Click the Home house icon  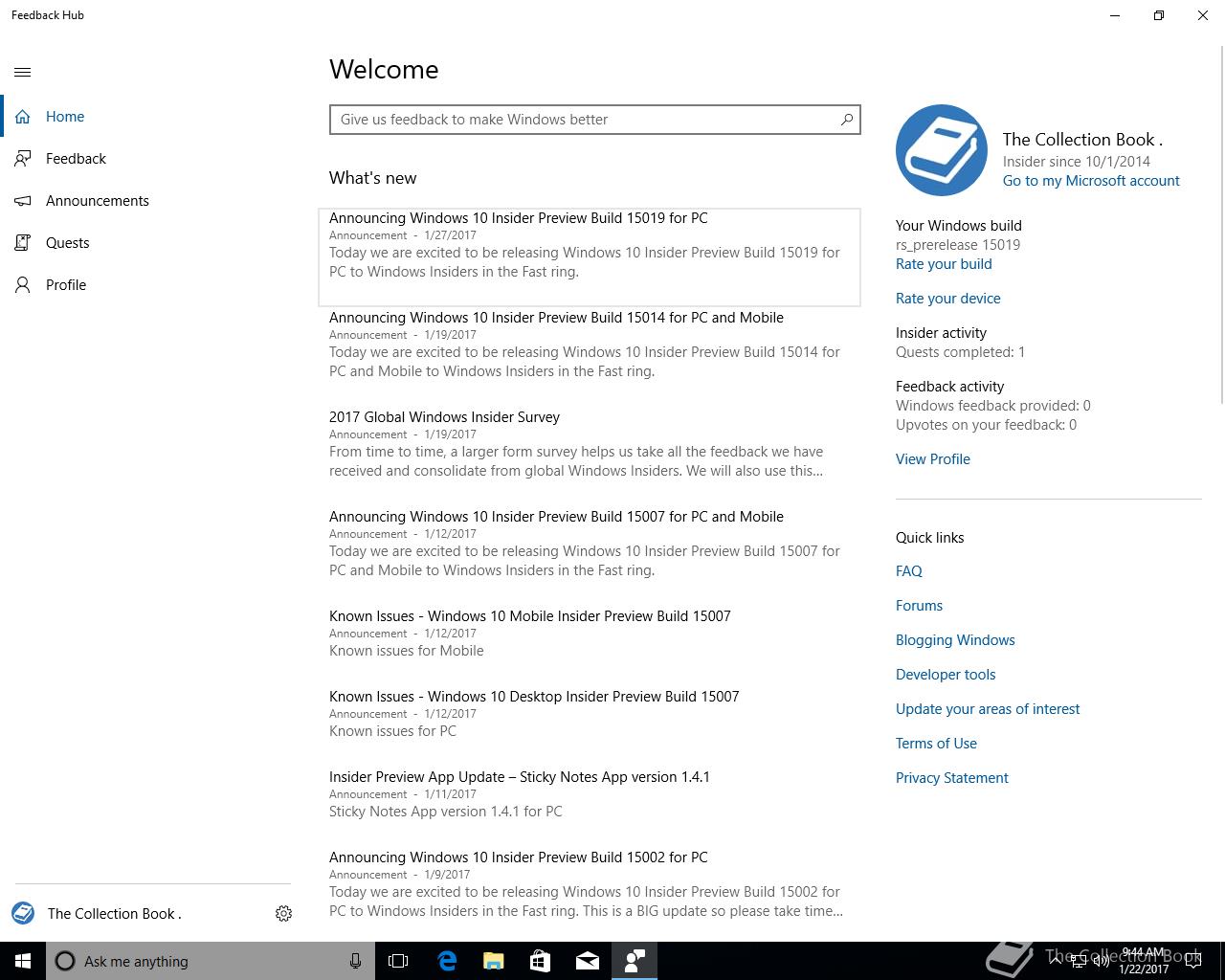[23, 117]
